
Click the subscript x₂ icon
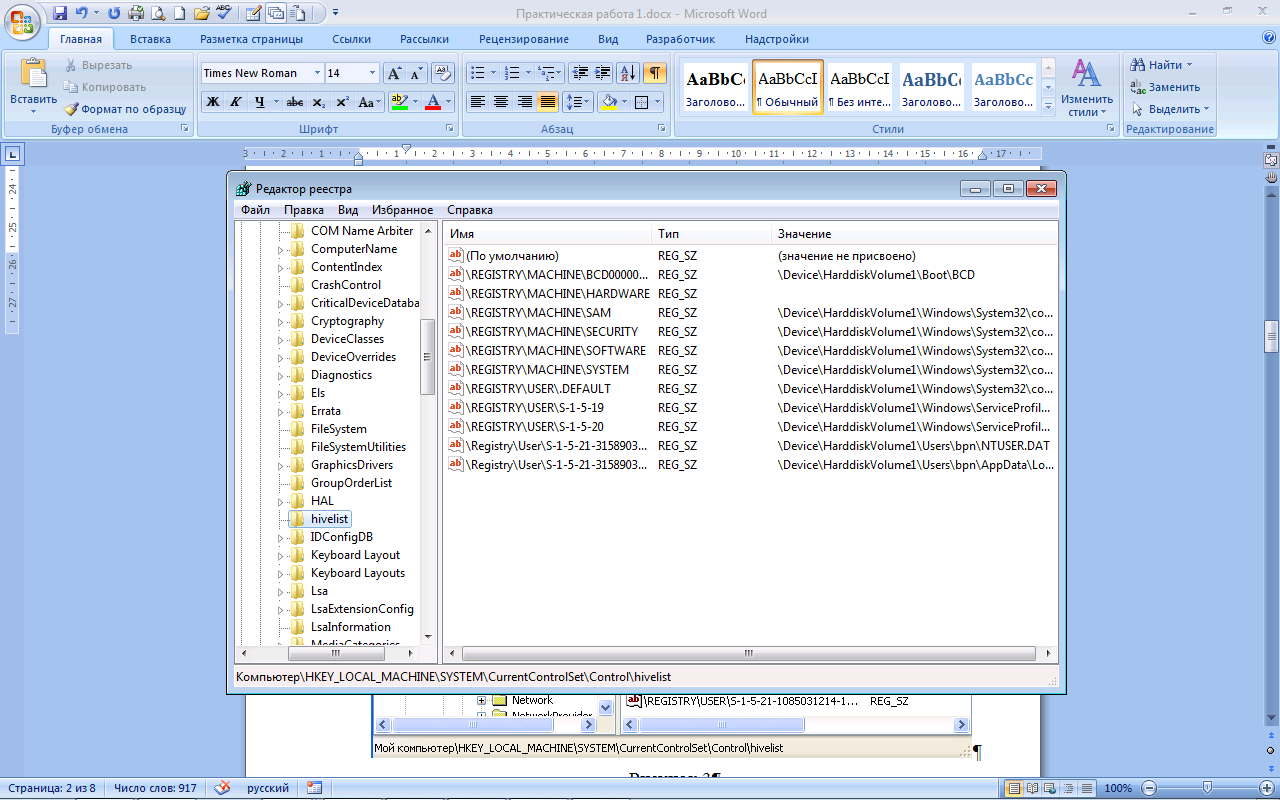[318, 102]
